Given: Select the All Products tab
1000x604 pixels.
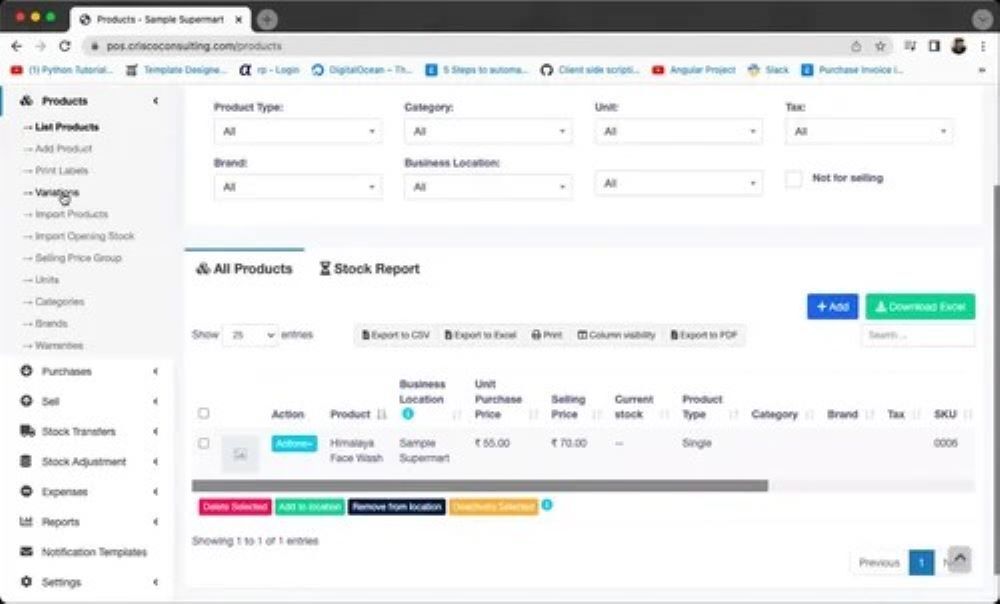Looking at the screenshot, I should [x=243, y=268].
